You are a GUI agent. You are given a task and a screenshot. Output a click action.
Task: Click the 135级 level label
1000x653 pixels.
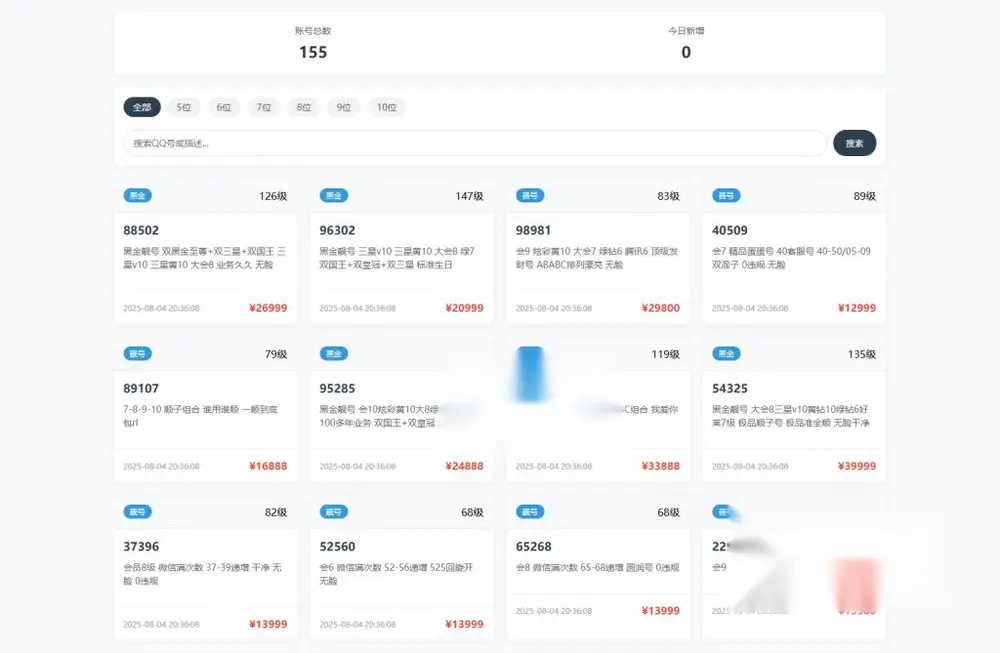[x=862, y=355]
